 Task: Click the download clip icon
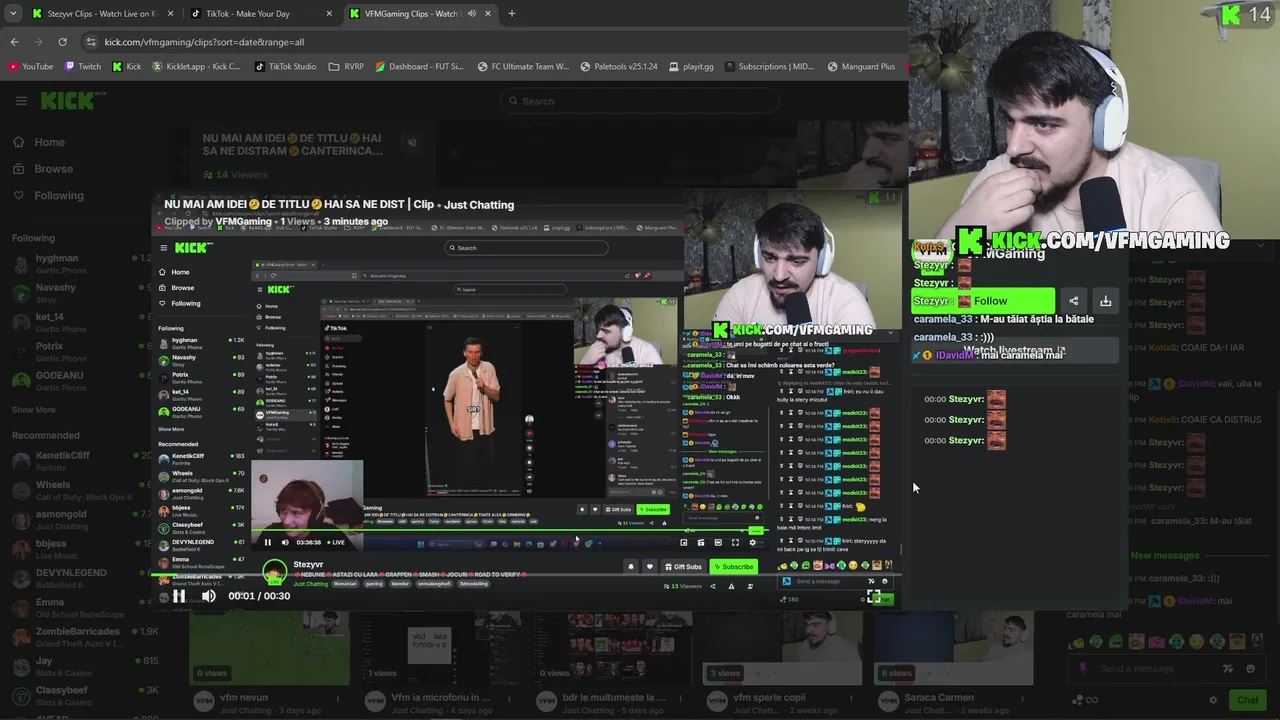[1105, 301]
